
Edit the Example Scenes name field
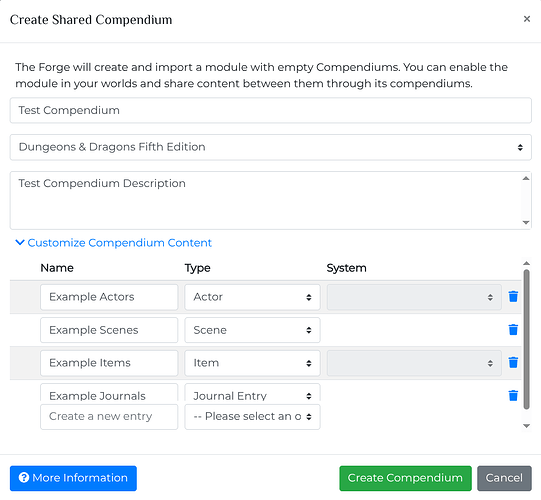point(109,330)
